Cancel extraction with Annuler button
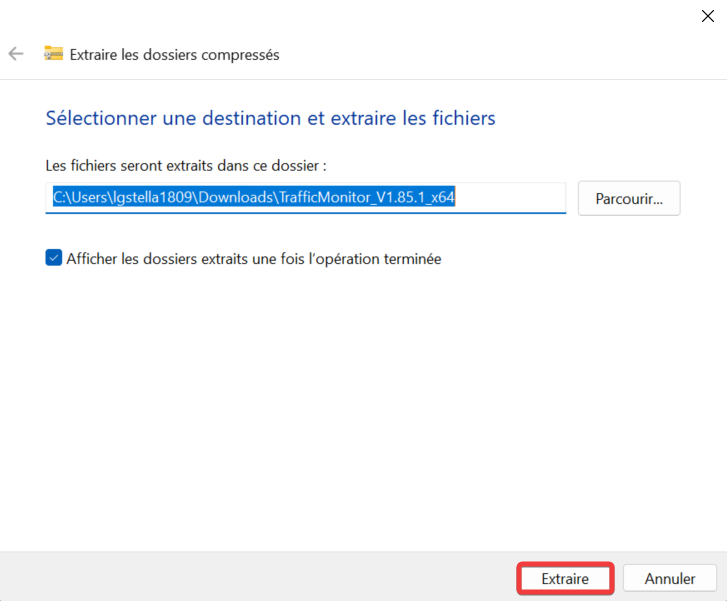Viewport: 727px width, 601px height. point(670,578)
